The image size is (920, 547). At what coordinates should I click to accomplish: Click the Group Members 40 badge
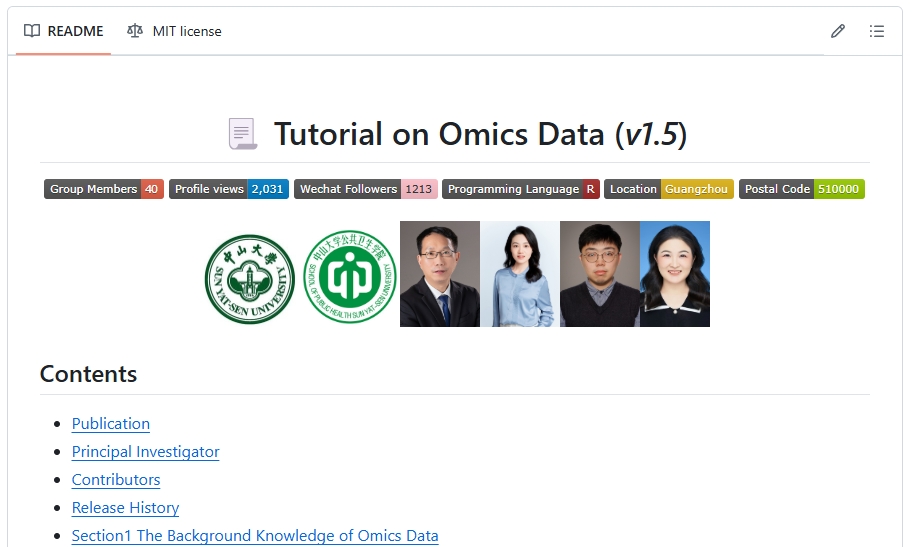click(x=104, y=189)
